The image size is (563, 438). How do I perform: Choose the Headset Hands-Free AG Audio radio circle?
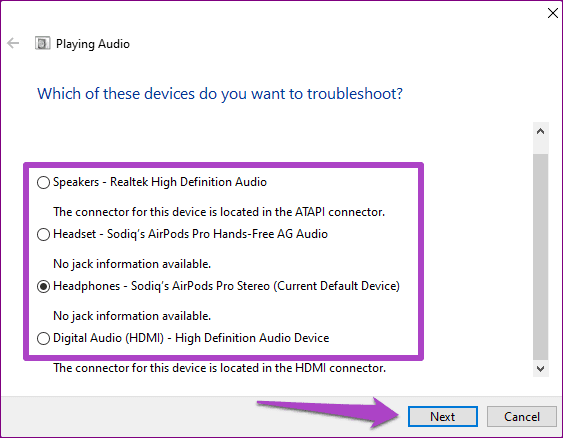pos(43,234)
